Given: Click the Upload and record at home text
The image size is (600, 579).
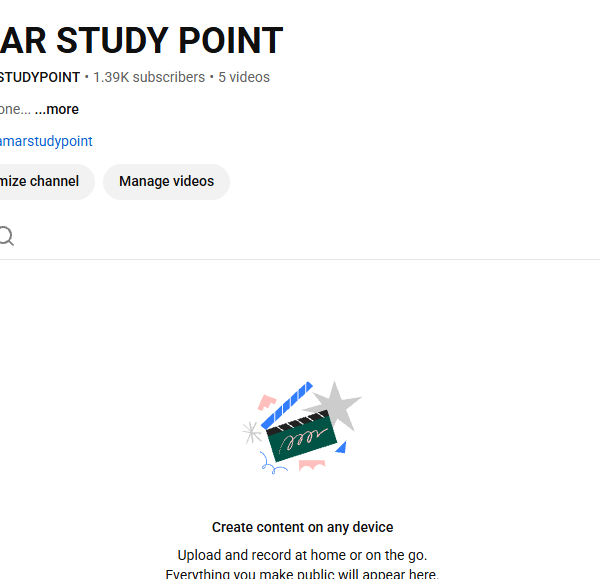Looking at the screenshot, I should (302, 555).
